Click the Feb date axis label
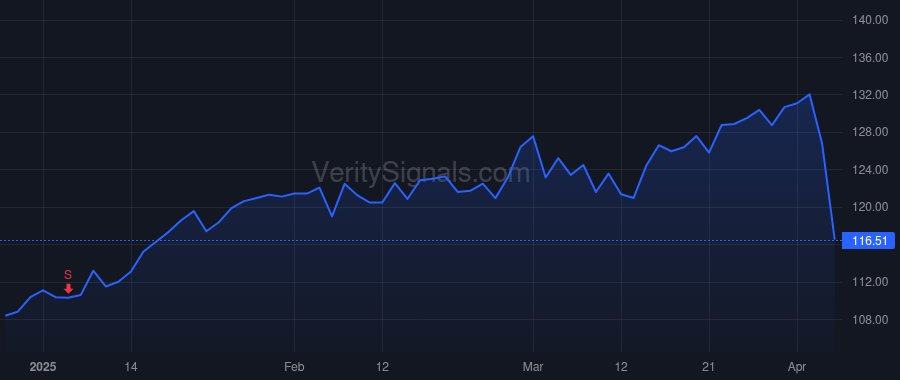The height and width of the screenshot is (380, 900). (x=294, y=367)
